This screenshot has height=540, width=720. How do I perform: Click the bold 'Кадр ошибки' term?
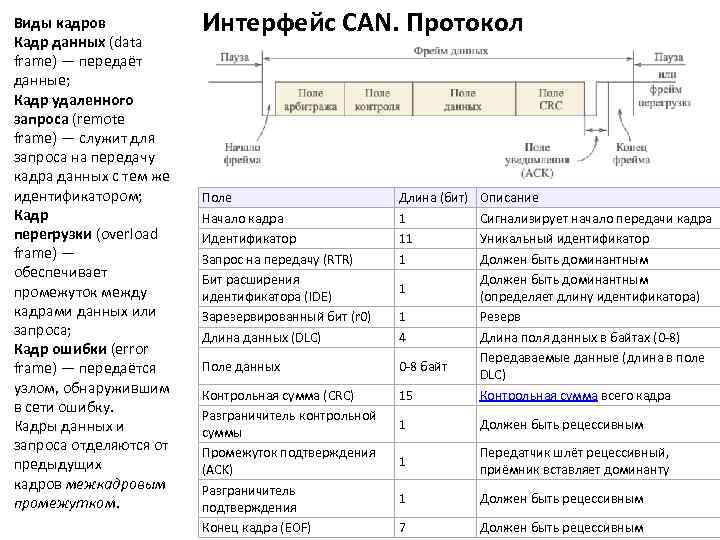coord(60,349)
